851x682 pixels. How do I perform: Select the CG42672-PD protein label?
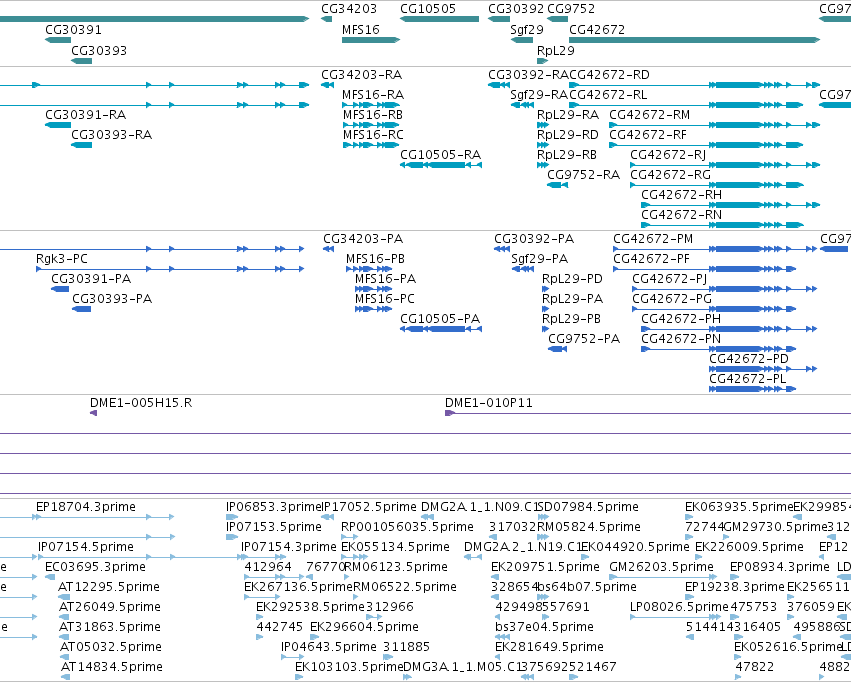tap(749, 359)
